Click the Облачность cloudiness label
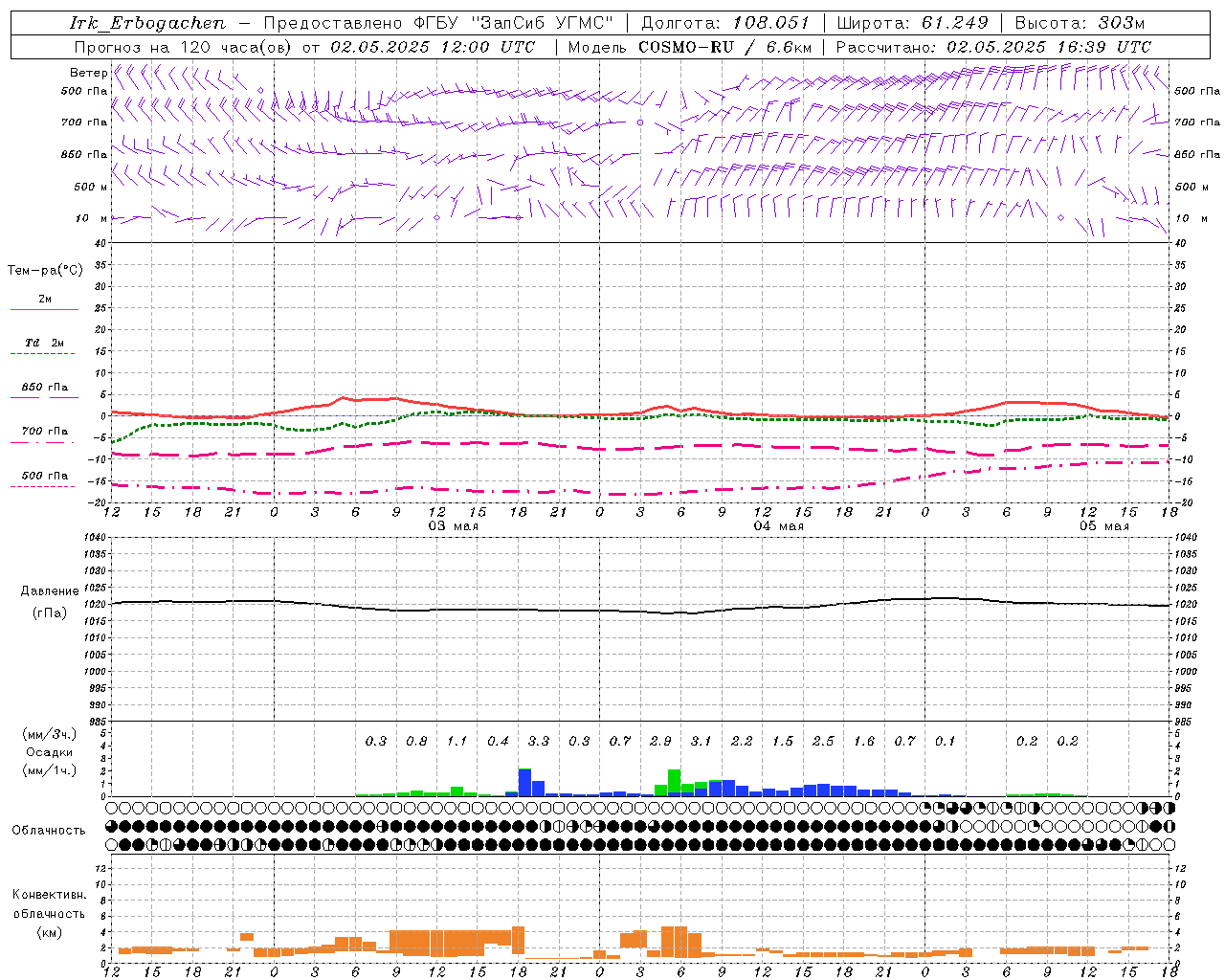 coord(49,830)
